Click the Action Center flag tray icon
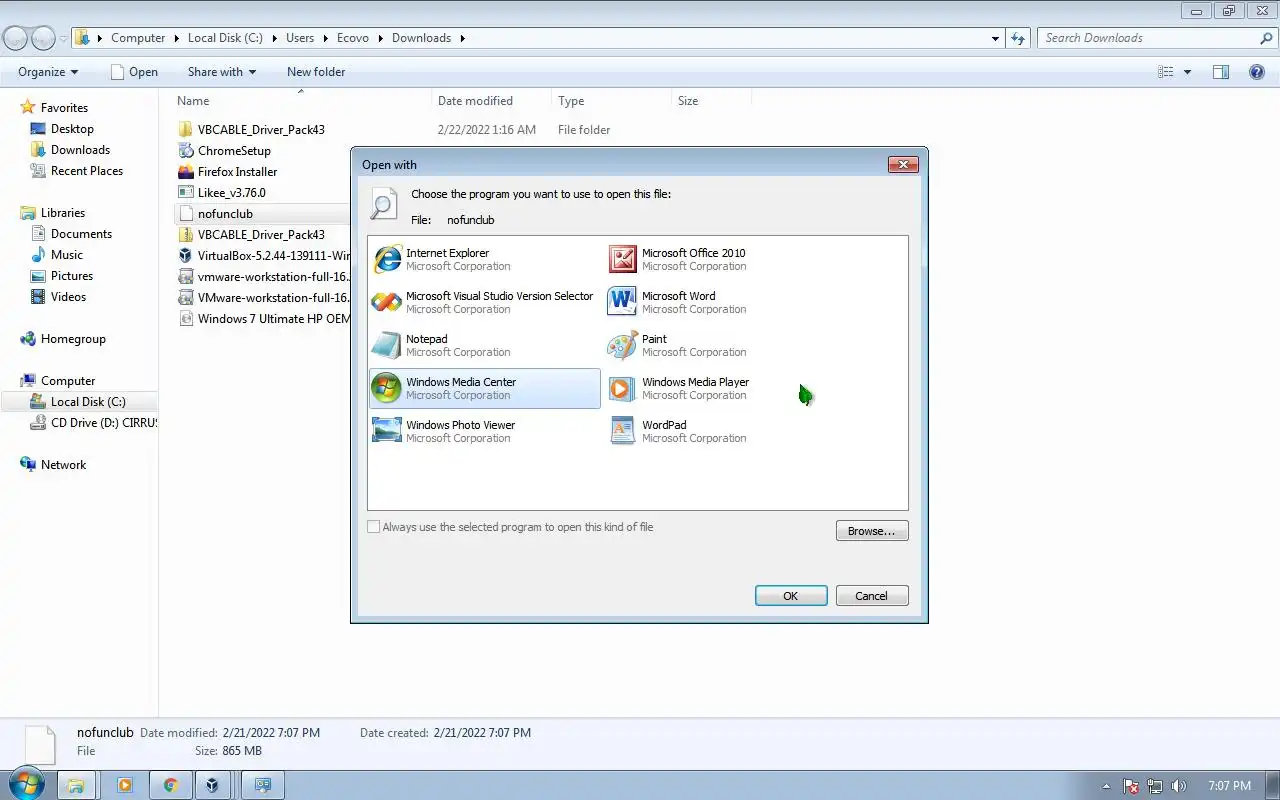The width and height of the screenshot is (1280, 800). pyautogui.click(x=1131, y=786)
